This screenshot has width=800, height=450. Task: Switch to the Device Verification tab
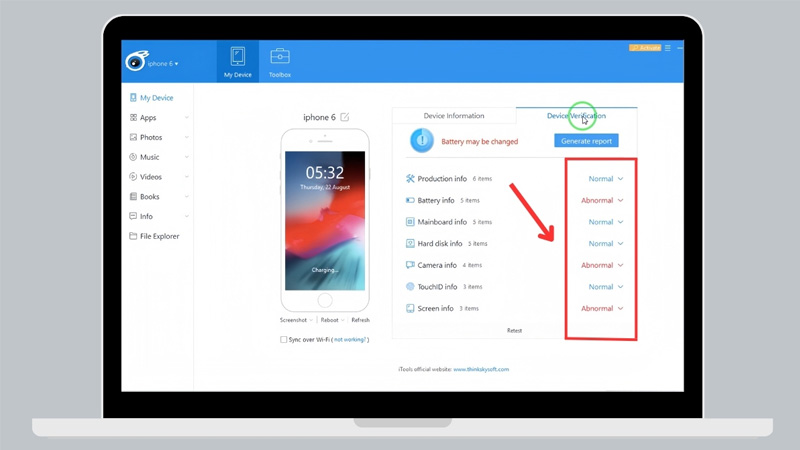pos(576,116)
